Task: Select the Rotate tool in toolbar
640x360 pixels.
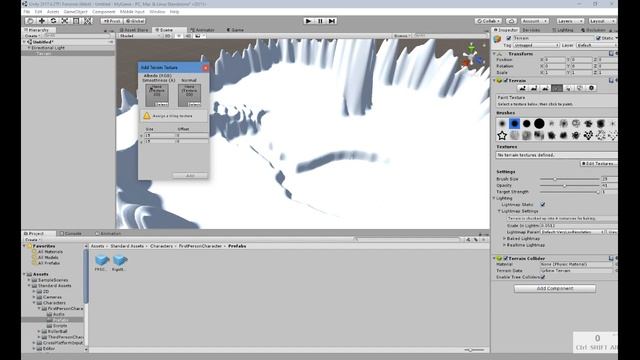Action: tap(53, 21)
